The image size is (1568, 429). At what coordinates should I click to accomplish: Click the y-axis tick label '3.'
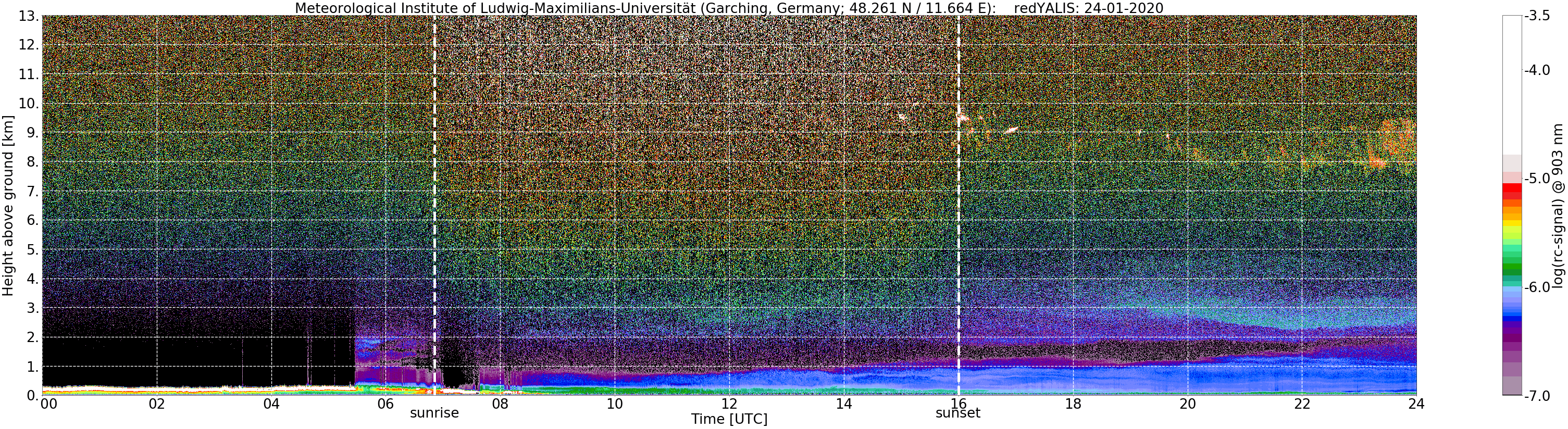33,308
